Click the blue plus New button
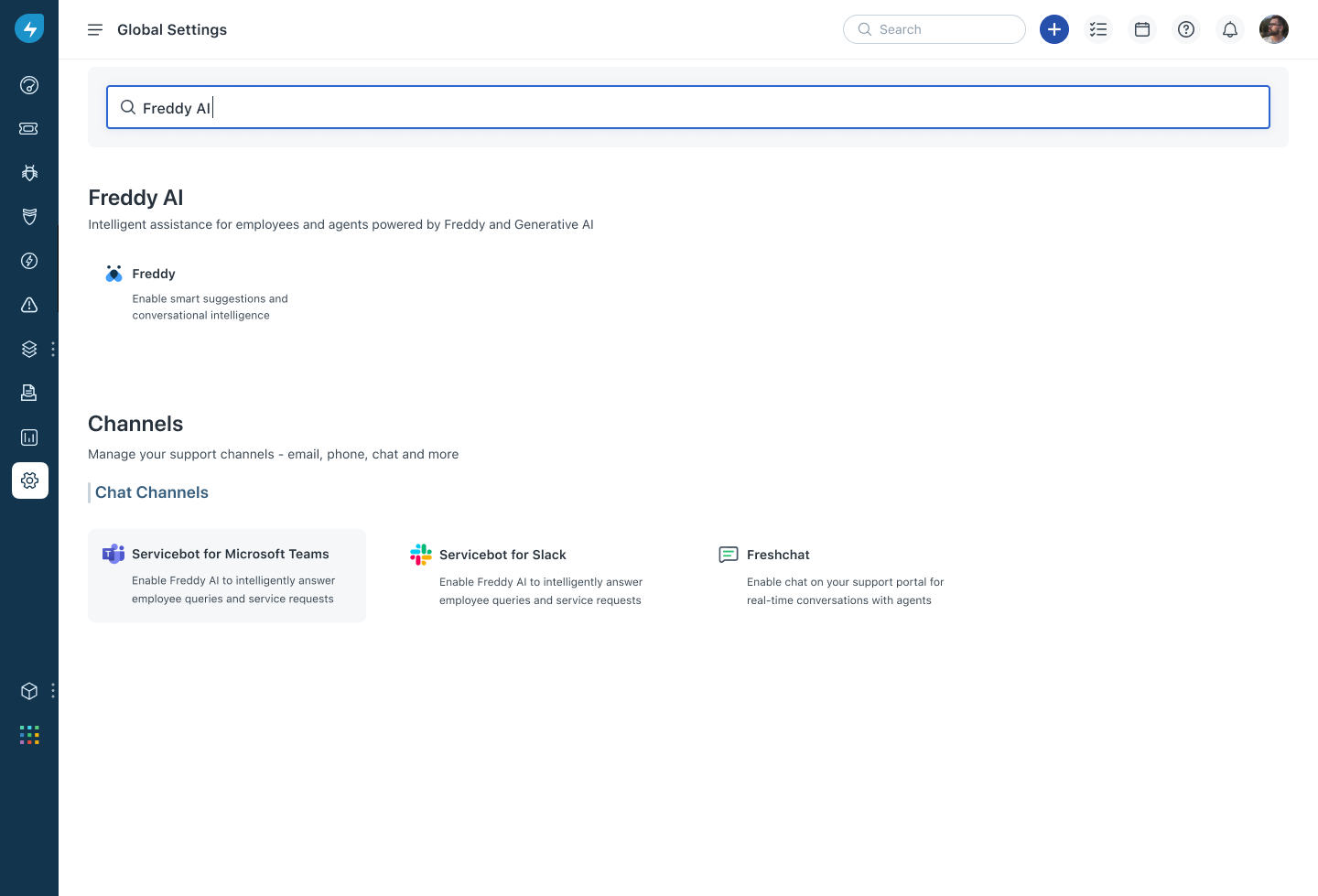Viewport: 1318px width, 896px height. pos(1054,29)
